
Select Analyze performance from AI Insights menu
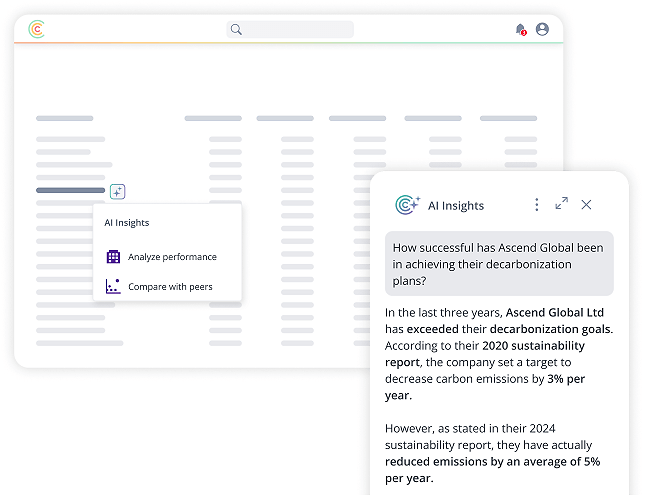(x=172, y=257)
